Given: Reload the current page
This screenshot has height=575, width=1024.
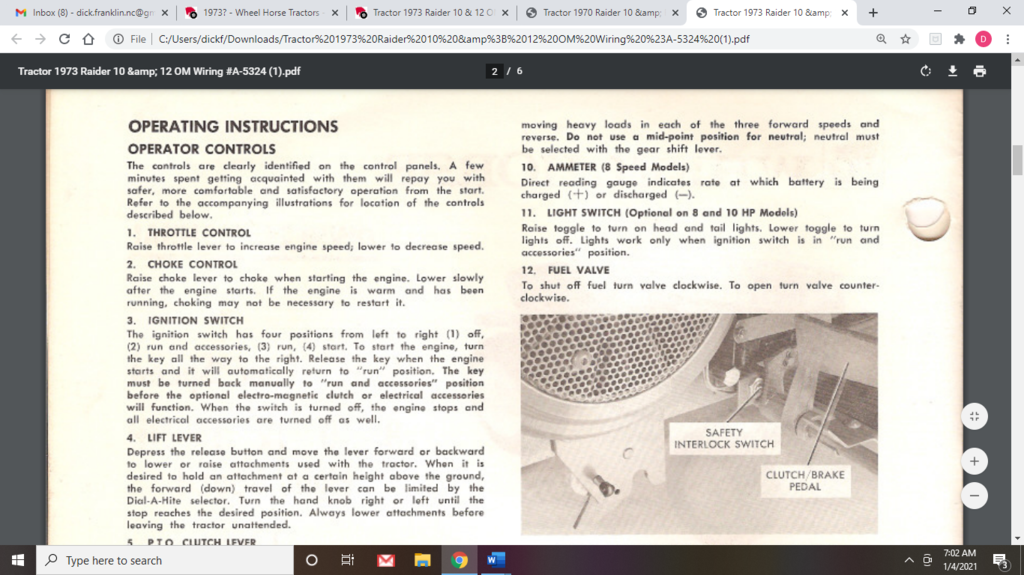Looking at the screenshot, I should [64, 39].
